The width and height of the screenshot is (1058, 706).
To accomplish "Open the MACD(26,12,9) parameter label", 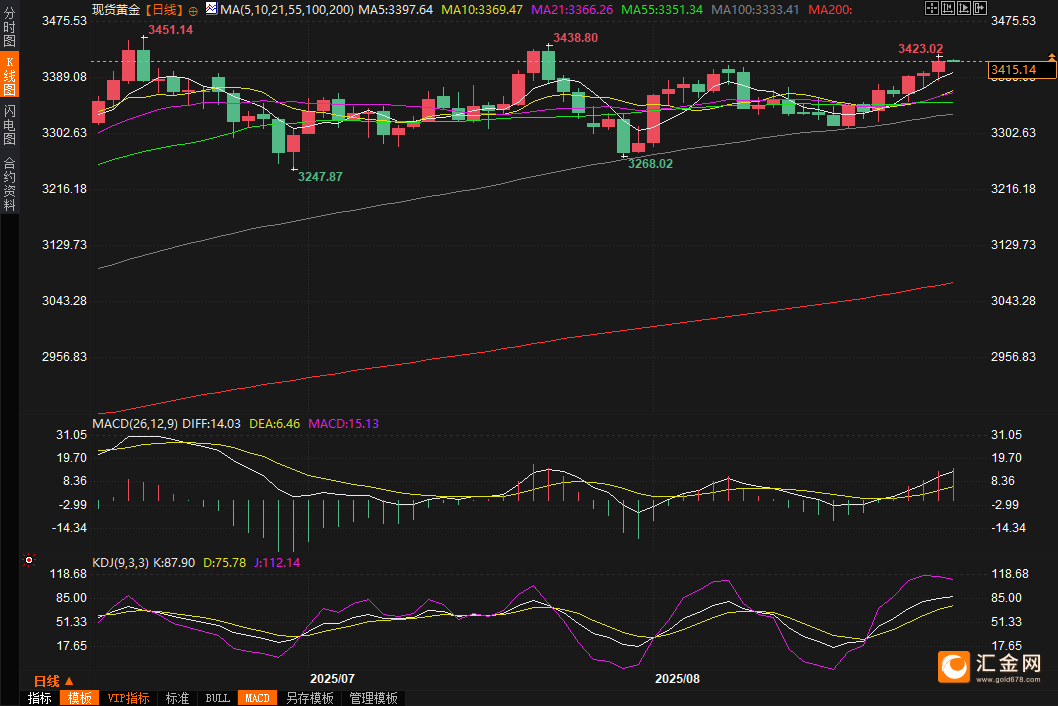I will click(x=135, y=423).
